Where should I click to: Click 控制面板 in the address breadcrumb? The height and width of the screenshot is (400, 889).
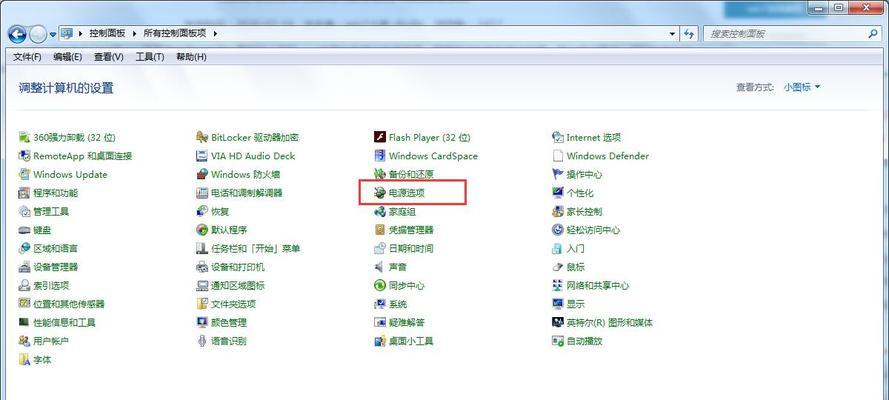coord(107,34)
